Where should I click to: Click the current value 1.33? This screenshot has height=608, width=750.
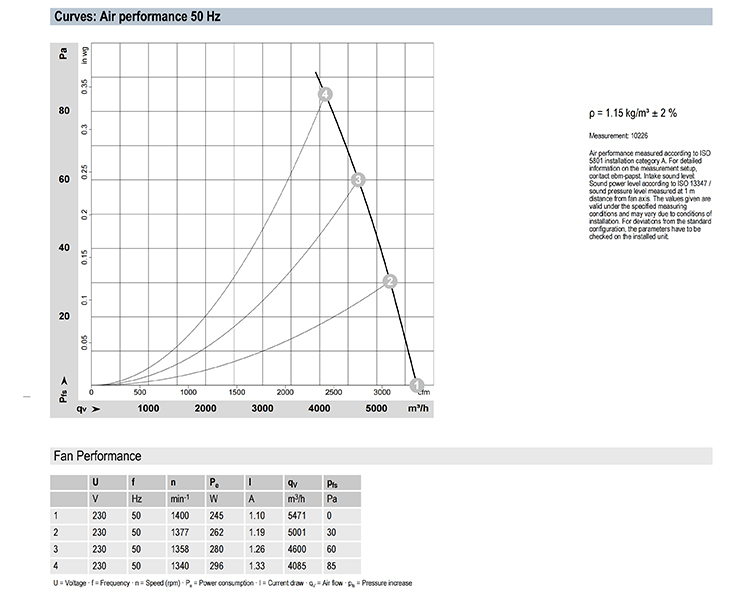(x=256, y=566)
